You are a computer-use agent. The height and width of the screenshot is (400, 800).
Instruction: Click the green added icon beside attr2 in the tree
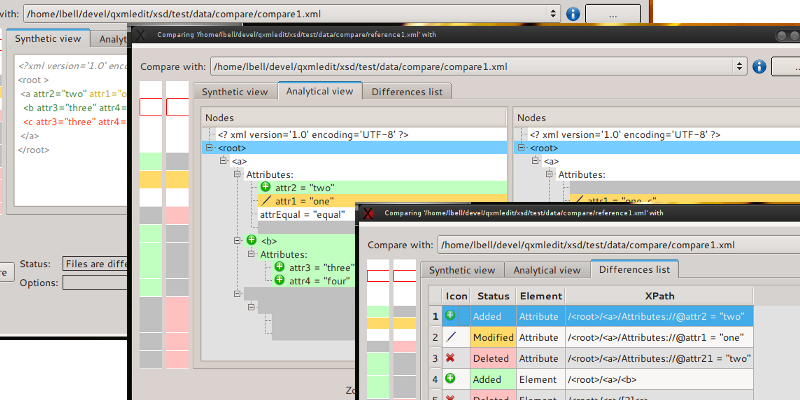pyautogui.click(x=266, y=187)
